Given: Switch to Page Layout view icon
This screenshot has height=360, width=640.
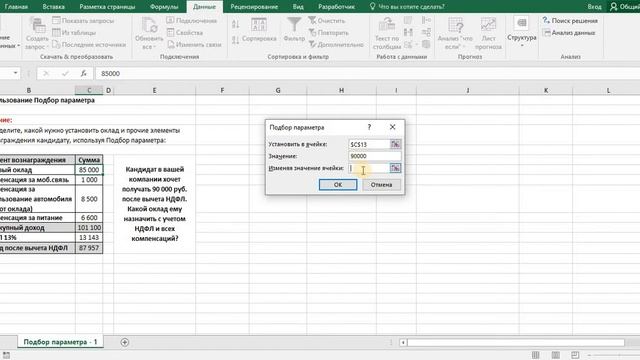Looking at the screenshot, I should pos(556,355).
